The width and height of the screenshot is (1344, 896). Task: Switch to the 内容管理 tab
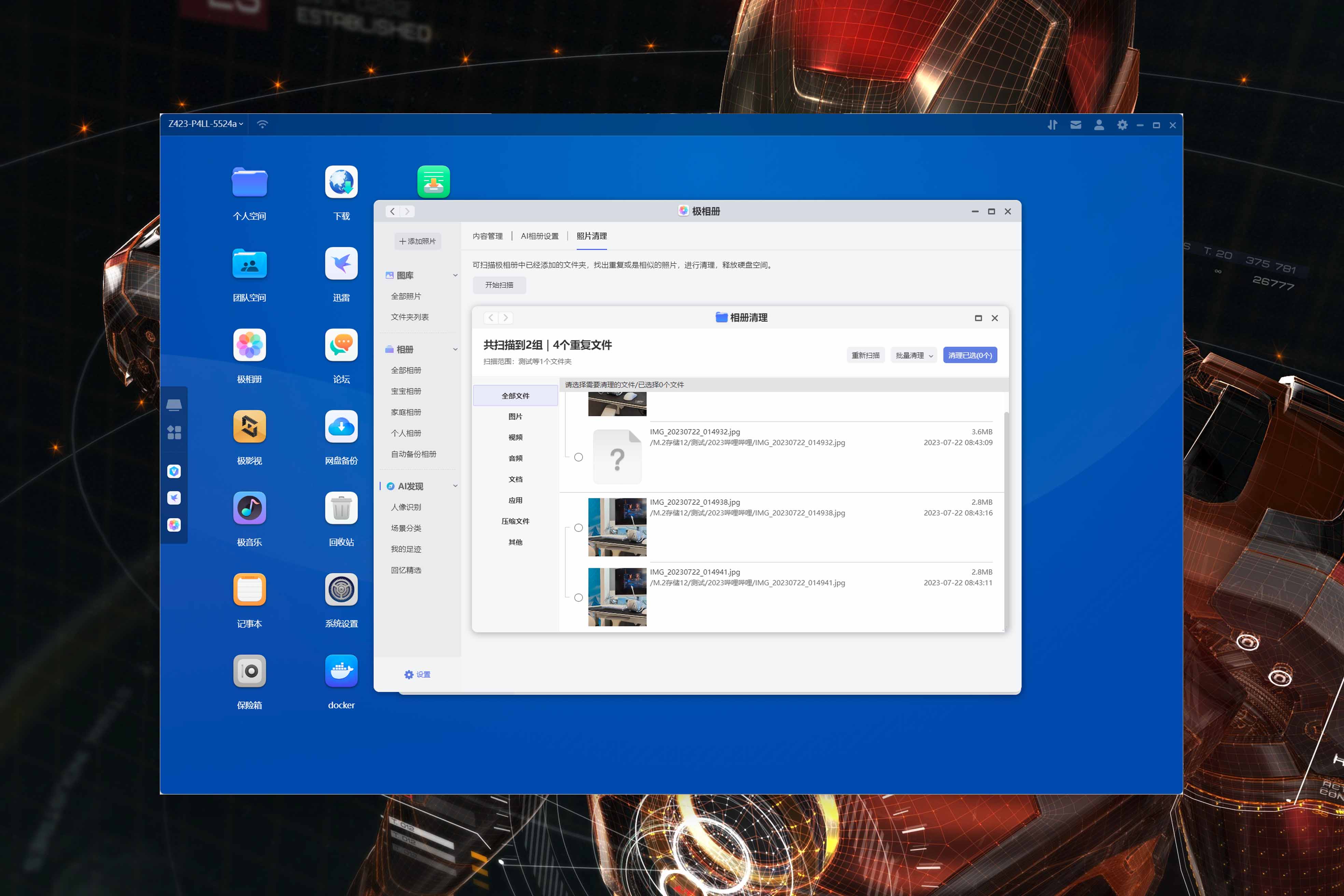pyautogui.click(x=487, y=236)
